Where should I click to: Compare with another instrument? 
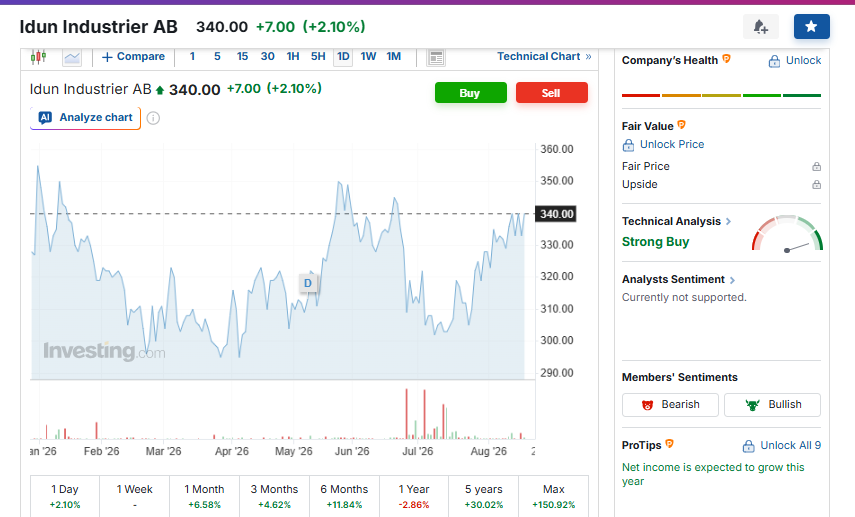pos(133,57)
